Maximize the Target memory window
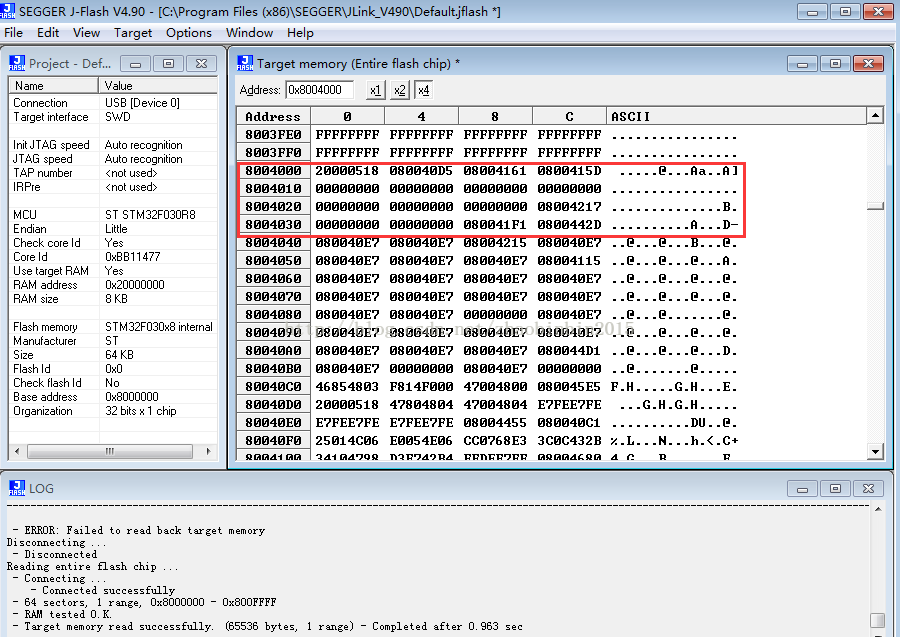900x637 pixels. coord(835,64)
